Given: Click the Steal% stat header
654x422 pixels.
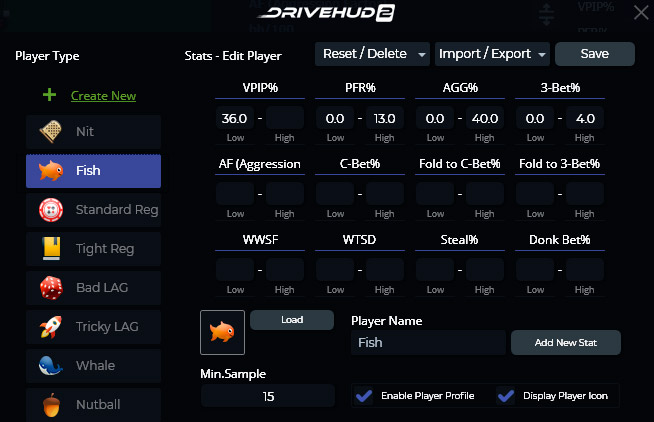Looking at the screenshot, I should click(x=459, y=240).
